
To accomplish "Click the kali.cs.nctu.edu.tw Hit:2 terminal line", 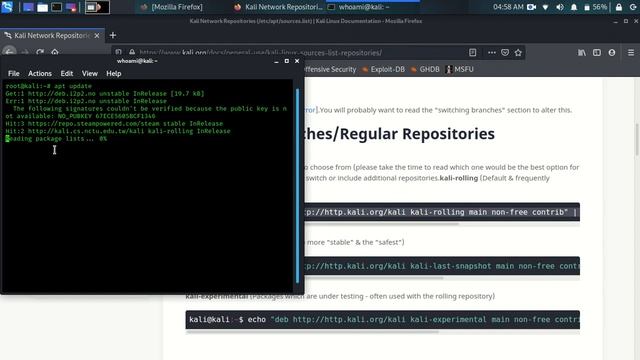I will point(118,131).
